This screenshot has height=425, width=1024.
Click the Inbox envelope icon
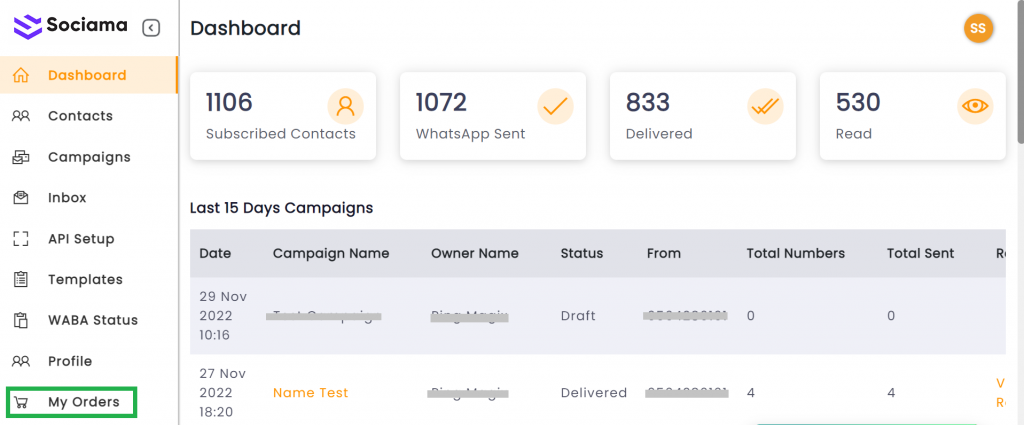(x=21, y=198)
